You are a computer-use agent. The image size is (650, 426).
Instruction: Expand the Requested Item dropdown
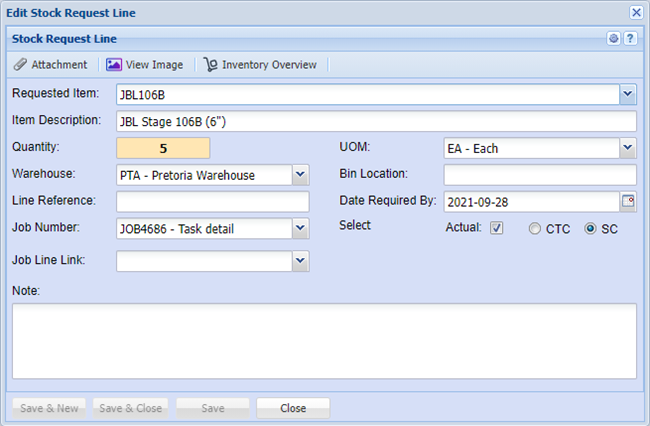pos(627,95)
